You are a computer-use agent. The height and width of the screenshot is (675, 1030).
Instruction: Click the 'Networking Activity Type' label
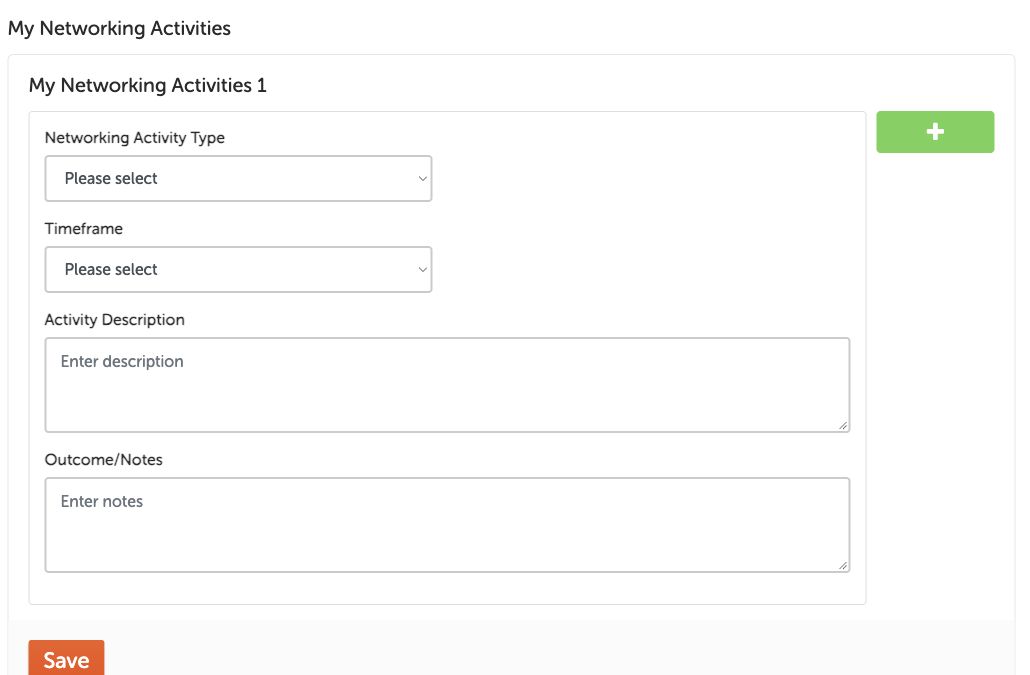[135, 138]
